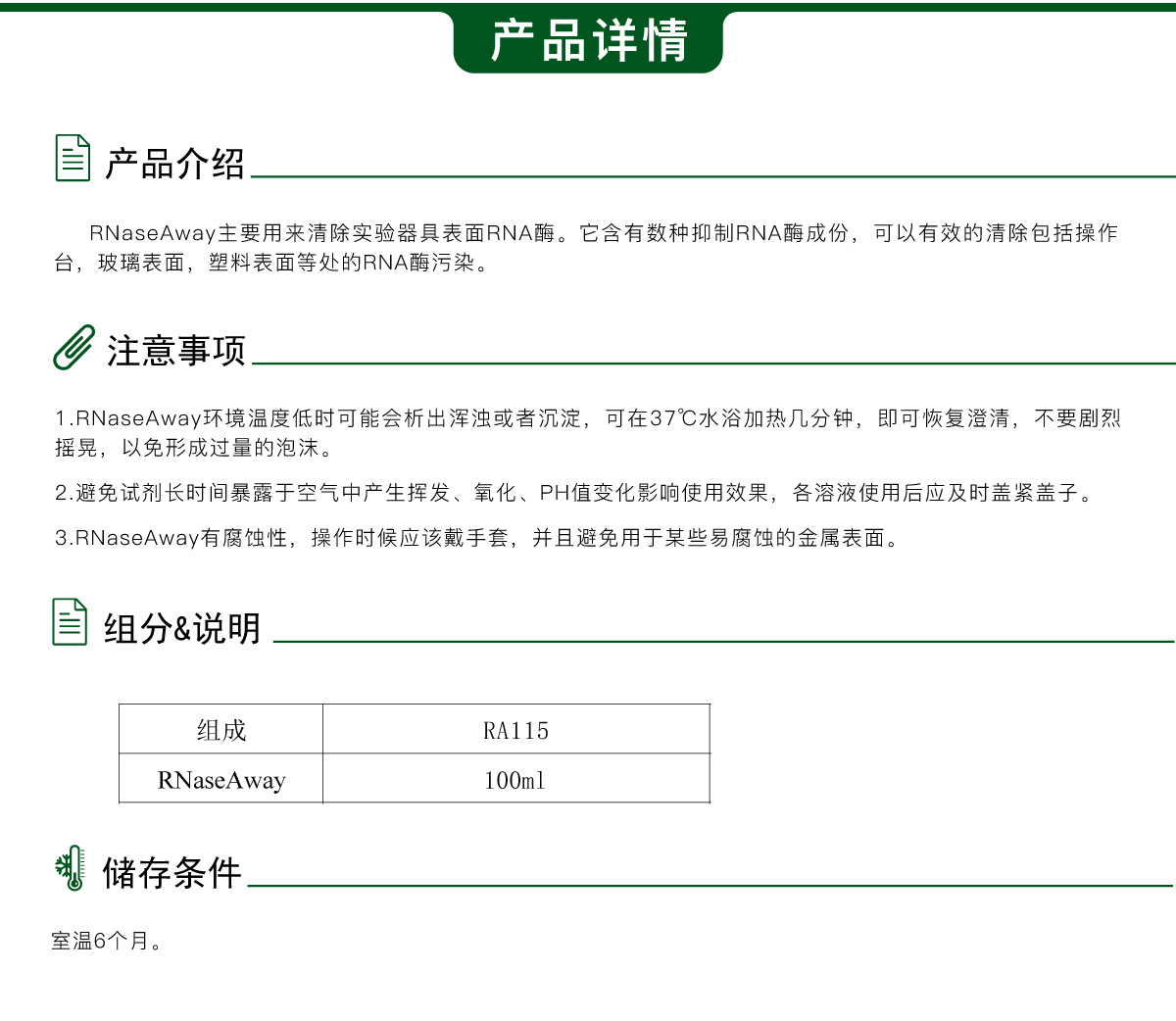The image size is (1176, 1021).
Task: Click note 1 about 37℃ water bath heating
Action: (586, 432)
